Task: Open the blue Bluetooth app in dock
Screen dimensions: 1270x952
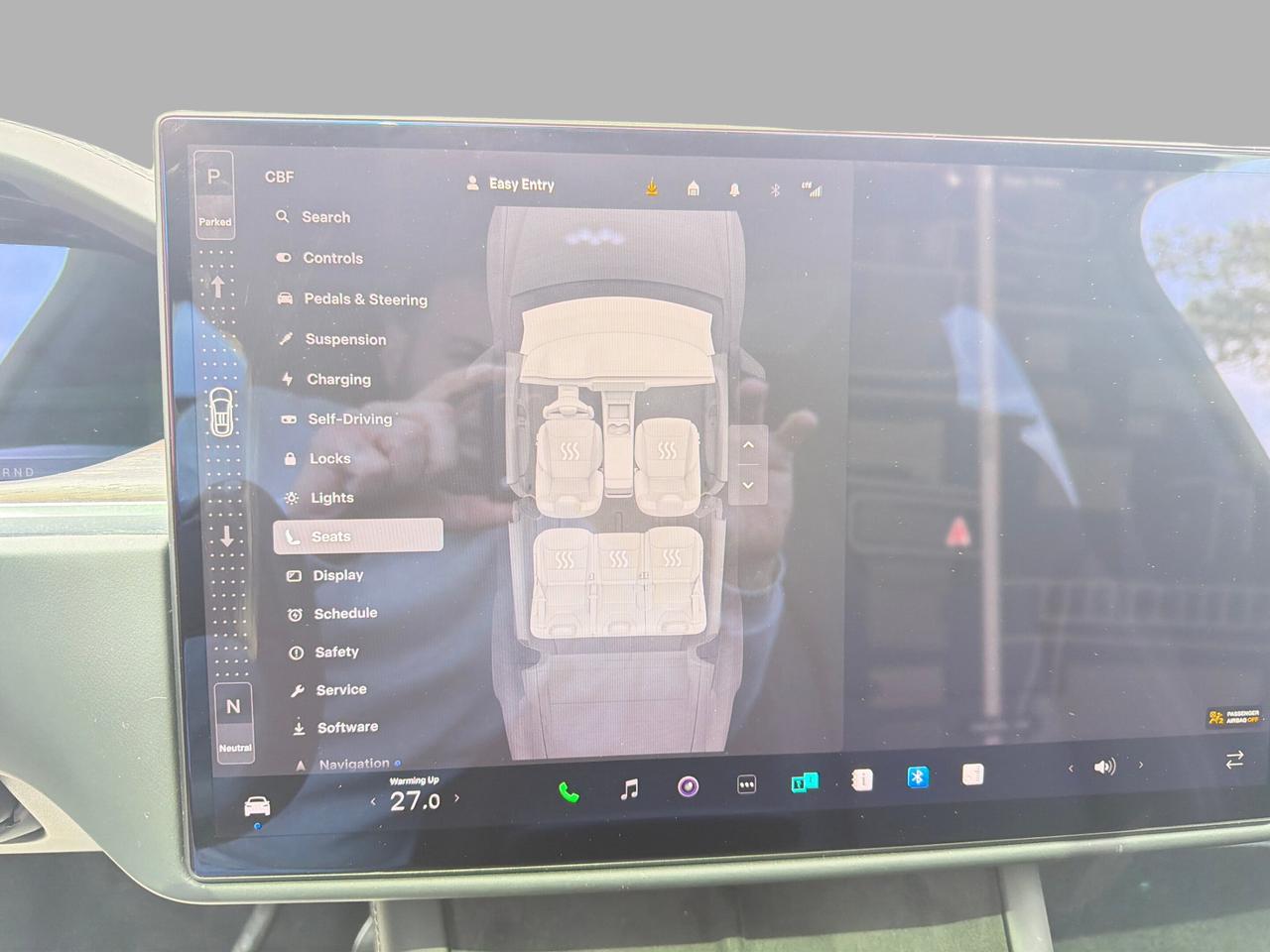Action: [918, 777]
